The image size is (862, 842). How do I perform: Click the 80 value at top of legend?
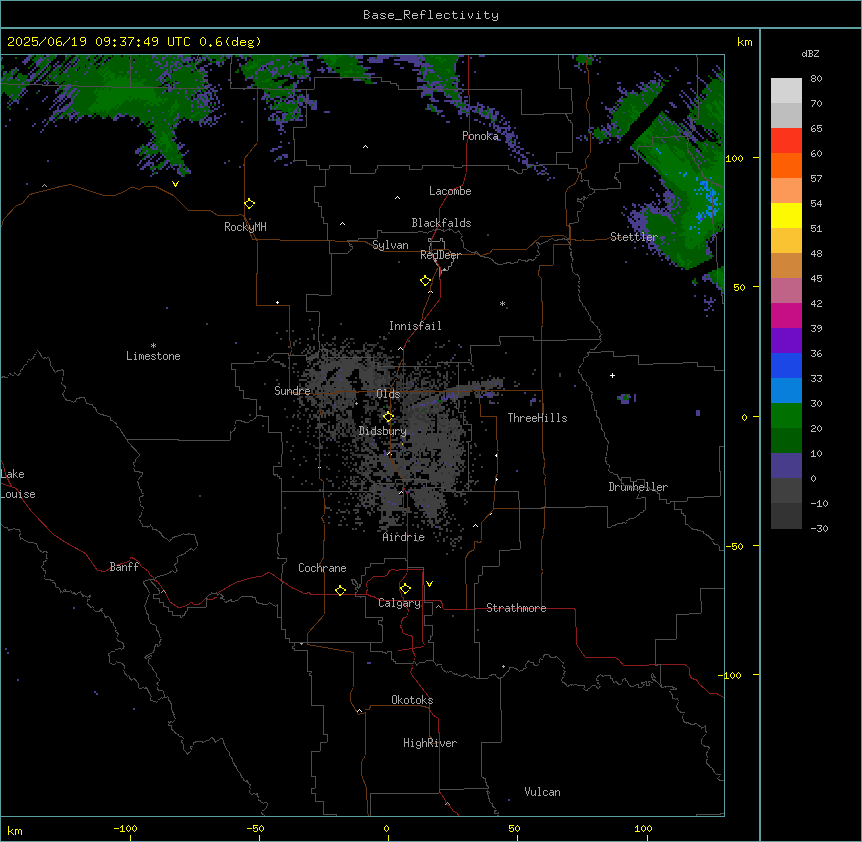pyautogui.click(x=816, y=79)
